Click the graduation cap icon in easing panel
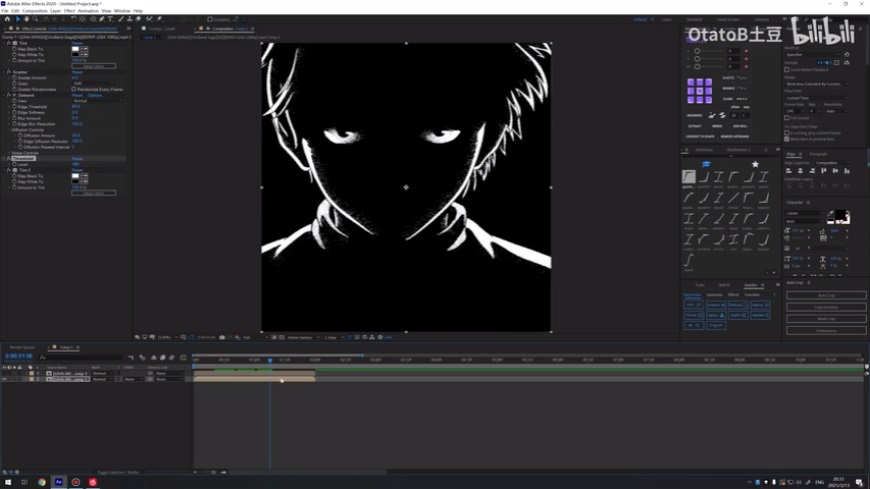This screenshot has height=489, width=870. pyautogui.click(x=706, y=164)
